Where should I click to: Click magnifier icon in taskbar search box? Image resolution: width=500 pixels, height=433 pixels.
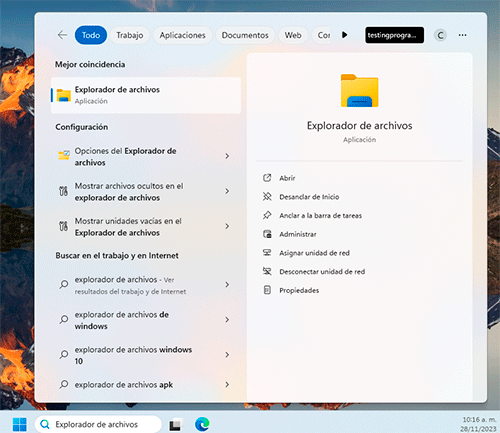45,424
